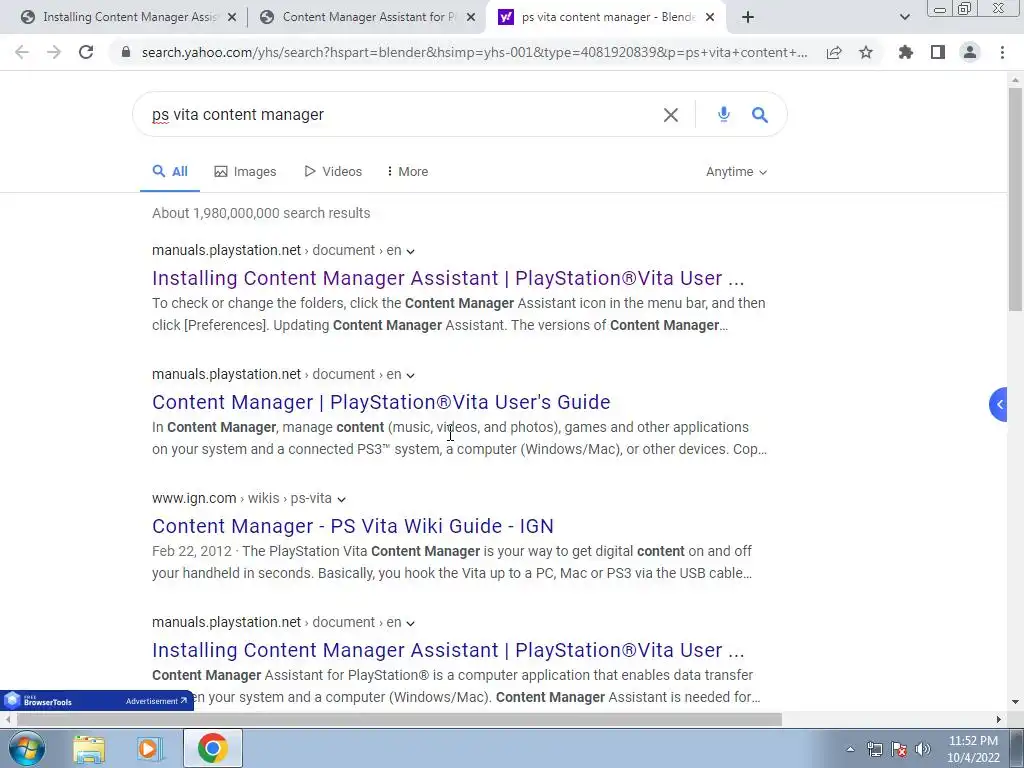Click BrowserTools advertisement banner
Image resolution: width=1024 pixels, height=768 pixels.
[97, 701]
